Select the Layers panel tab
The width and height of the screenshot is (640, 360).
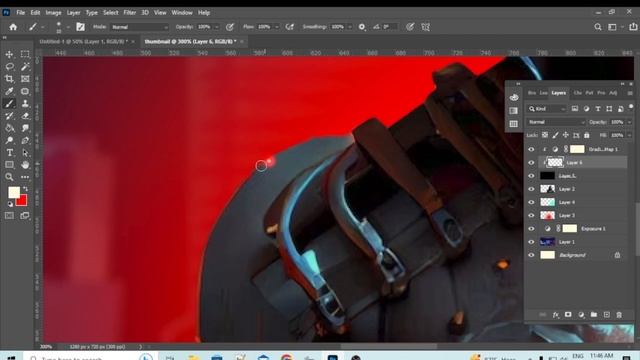(558, 93)
